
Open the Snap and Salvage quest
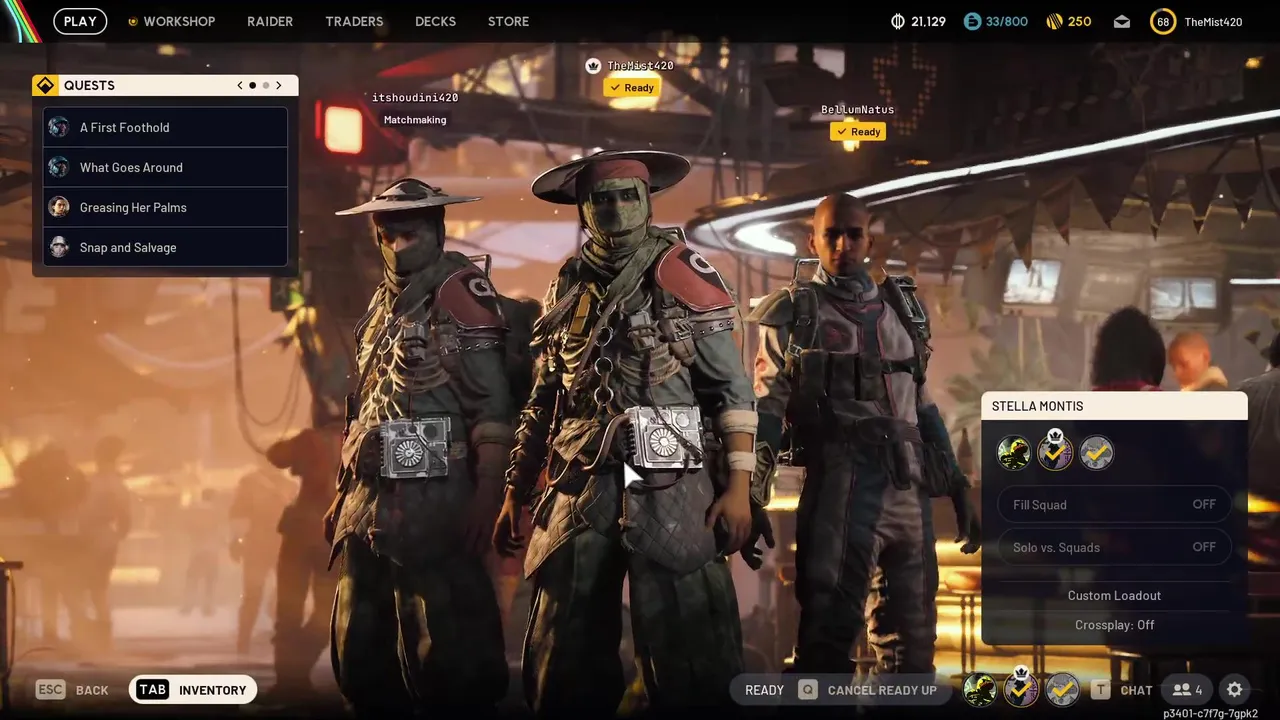pyautogui.click(x=166, y=247)
